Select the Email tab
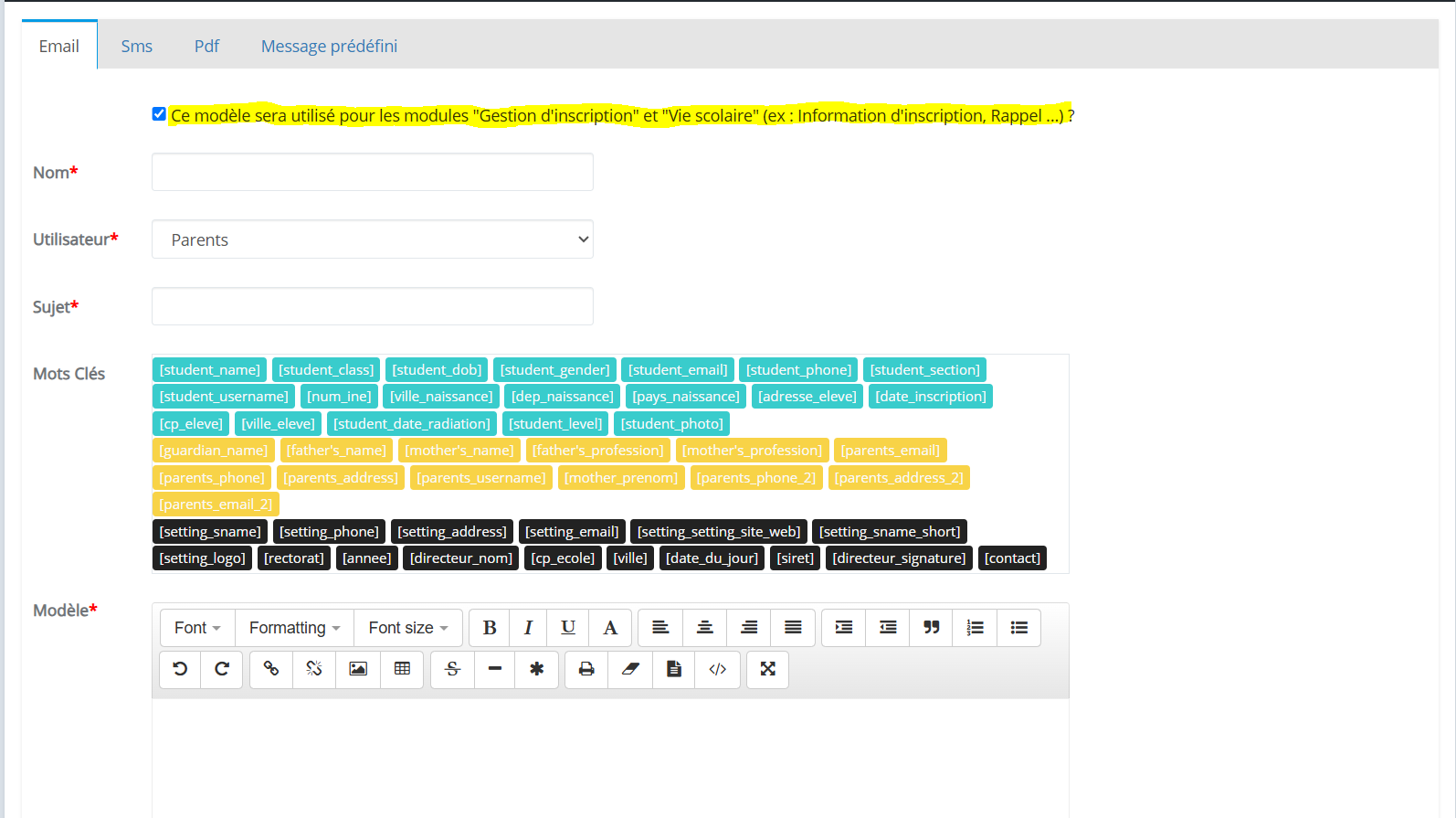 (x=59, y=46)
